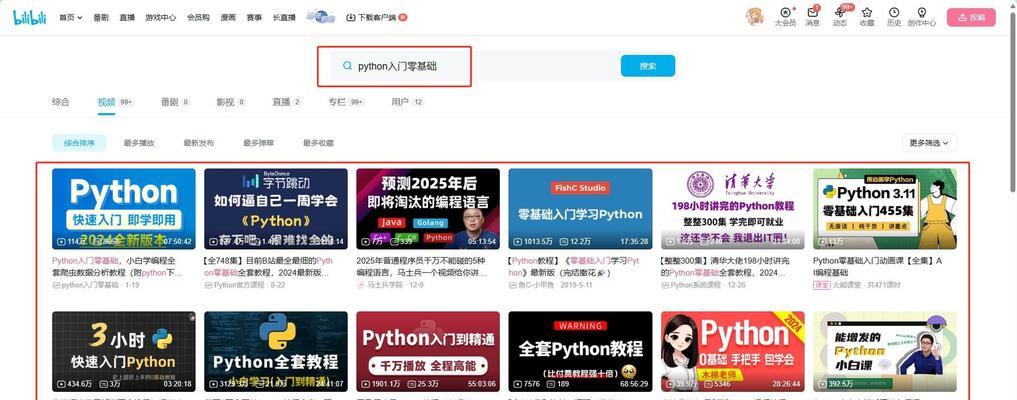
Task: Select 最多播放 sort option
Action: (x=139, y=143)
